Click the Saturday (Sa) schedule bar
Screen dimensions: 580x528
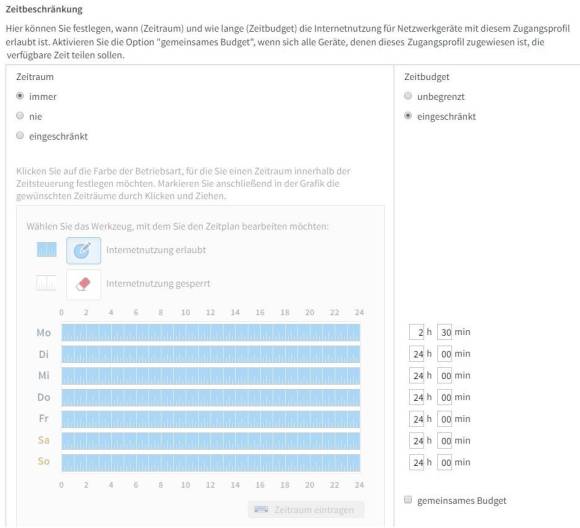[x=210, y=441]
